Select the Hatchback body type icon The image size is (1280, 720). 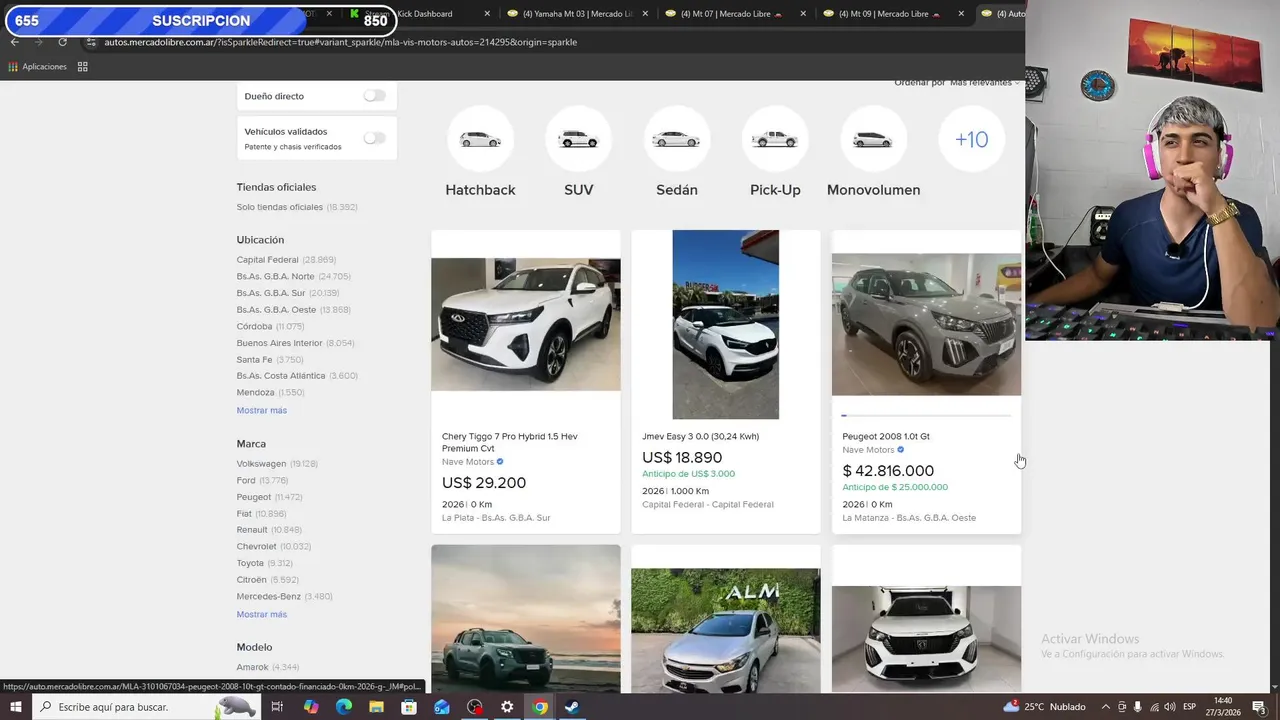click(x=480, y=139)
